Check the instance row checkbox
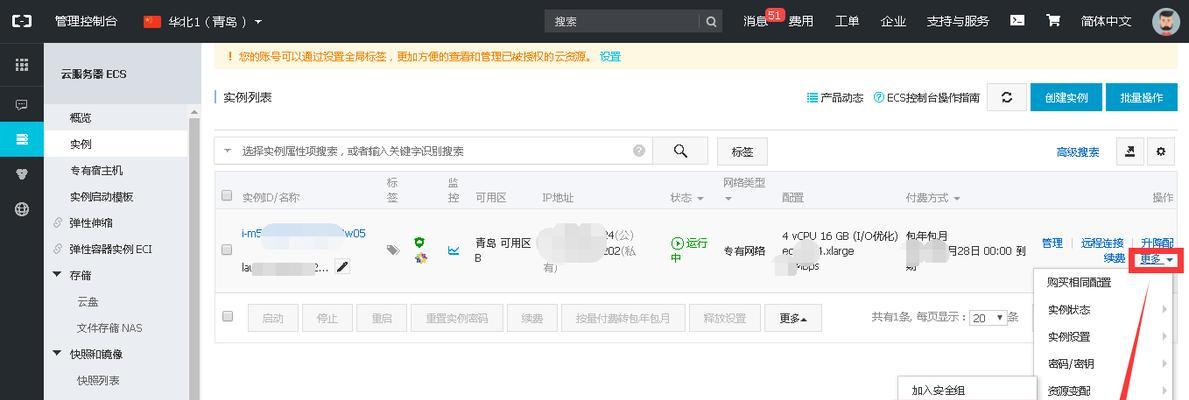The image size is (1189, 400). point(227,249)
